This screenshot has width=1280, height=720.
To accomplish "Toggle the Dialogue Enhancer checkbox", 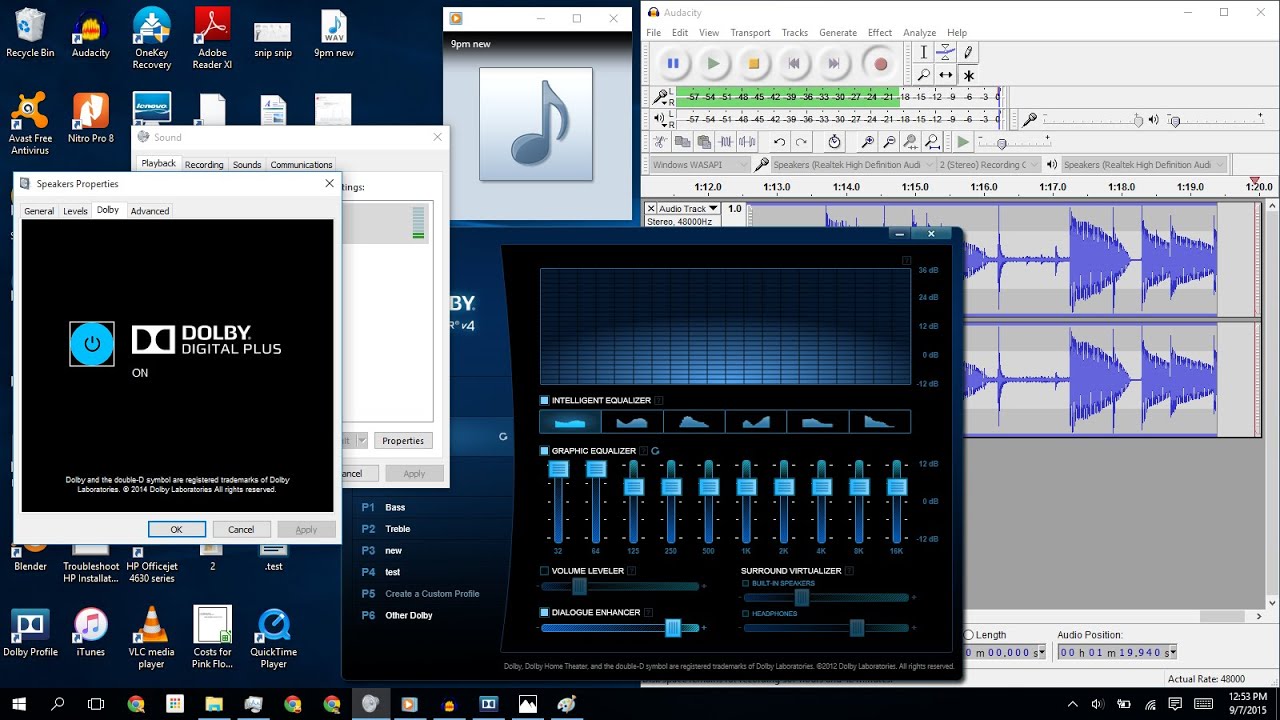I will coord(545,612).
